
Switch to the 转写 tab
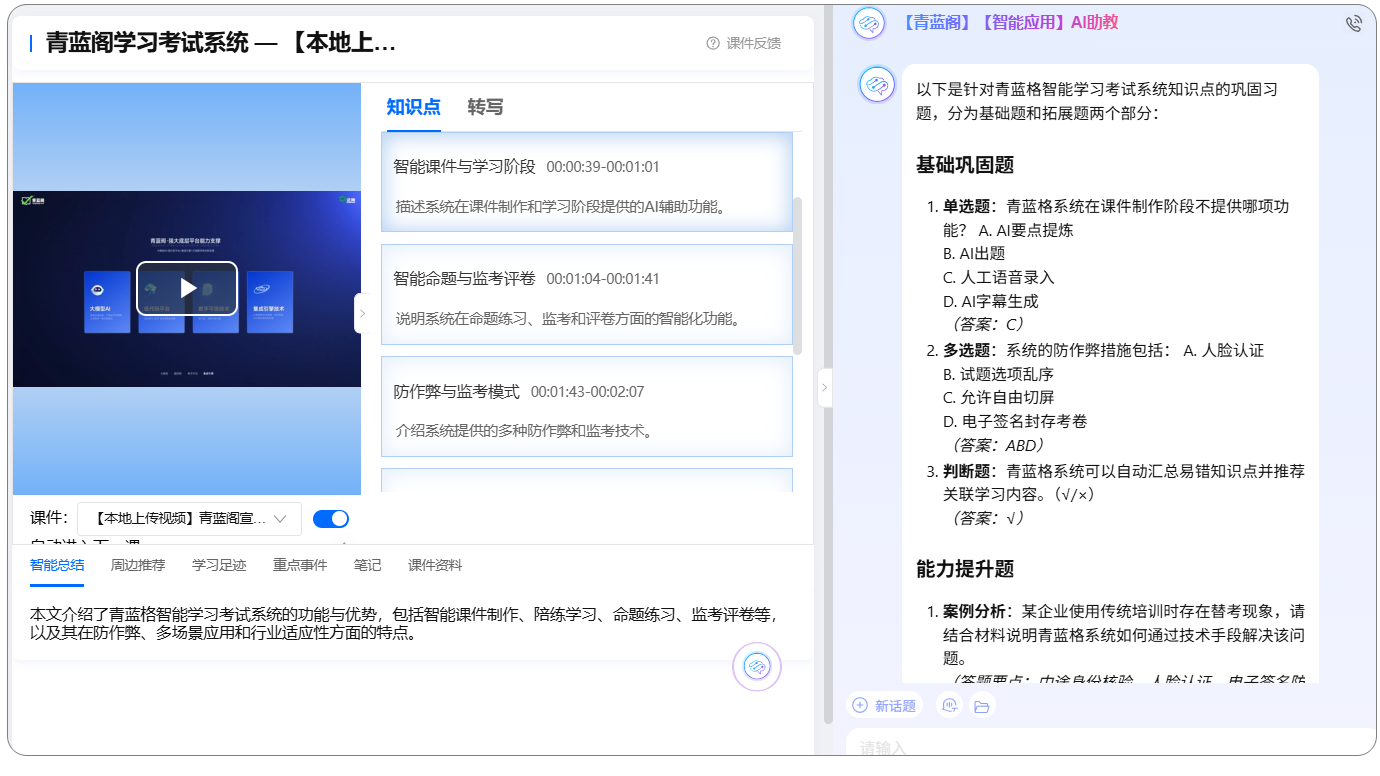click(485, 107)
